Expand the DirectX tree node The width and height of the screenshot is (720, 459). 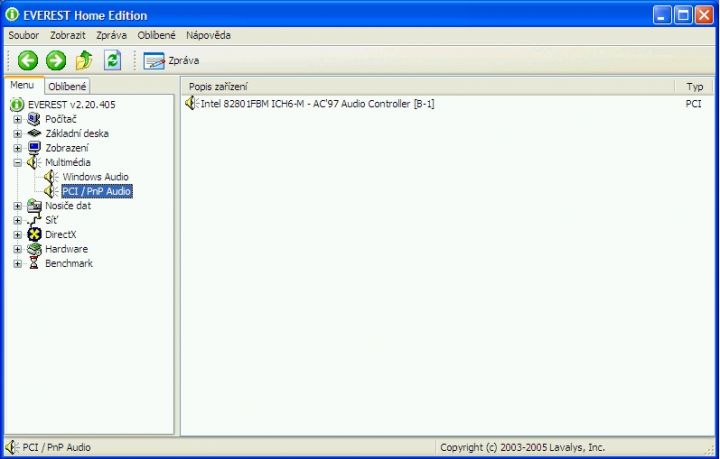click(17, 235)
